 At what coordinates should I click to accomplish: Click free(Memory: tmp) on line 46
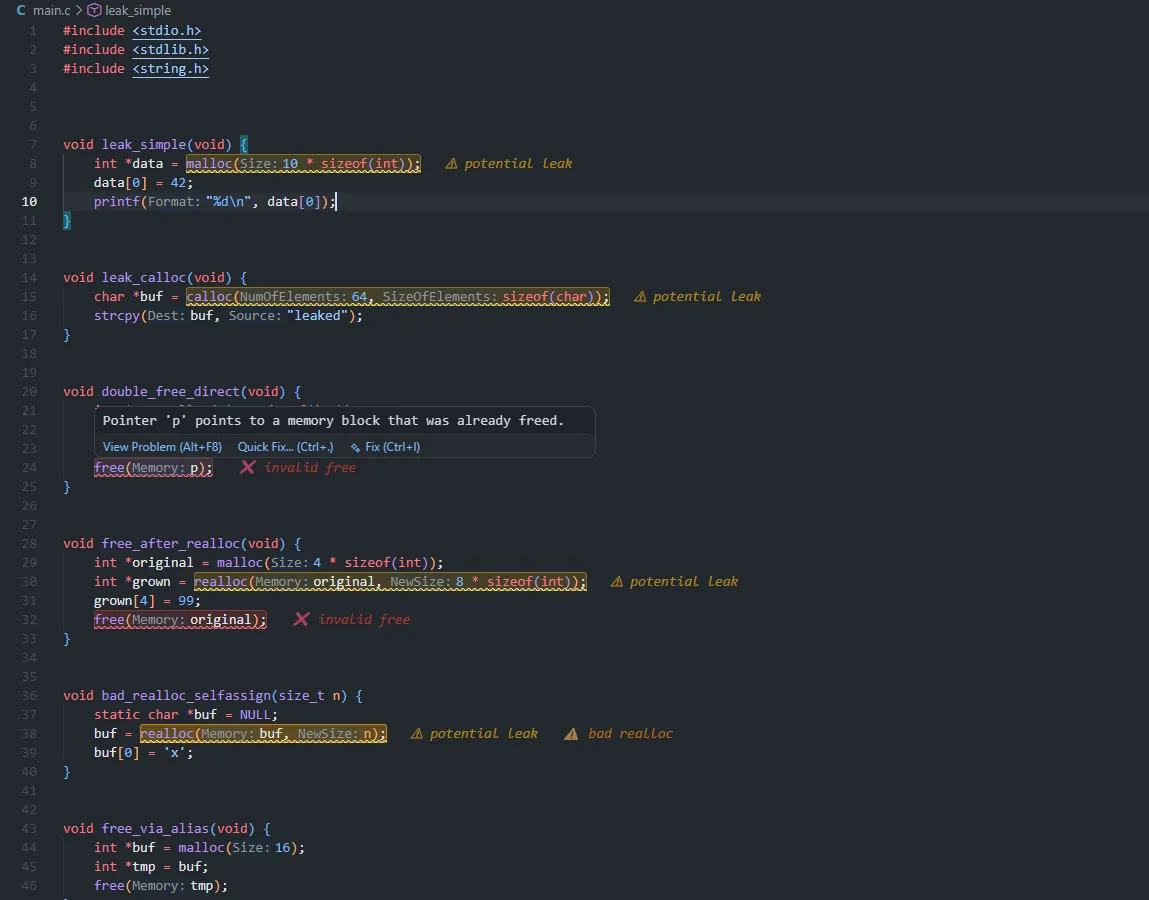pyautogui.click(x=160, y=886)
